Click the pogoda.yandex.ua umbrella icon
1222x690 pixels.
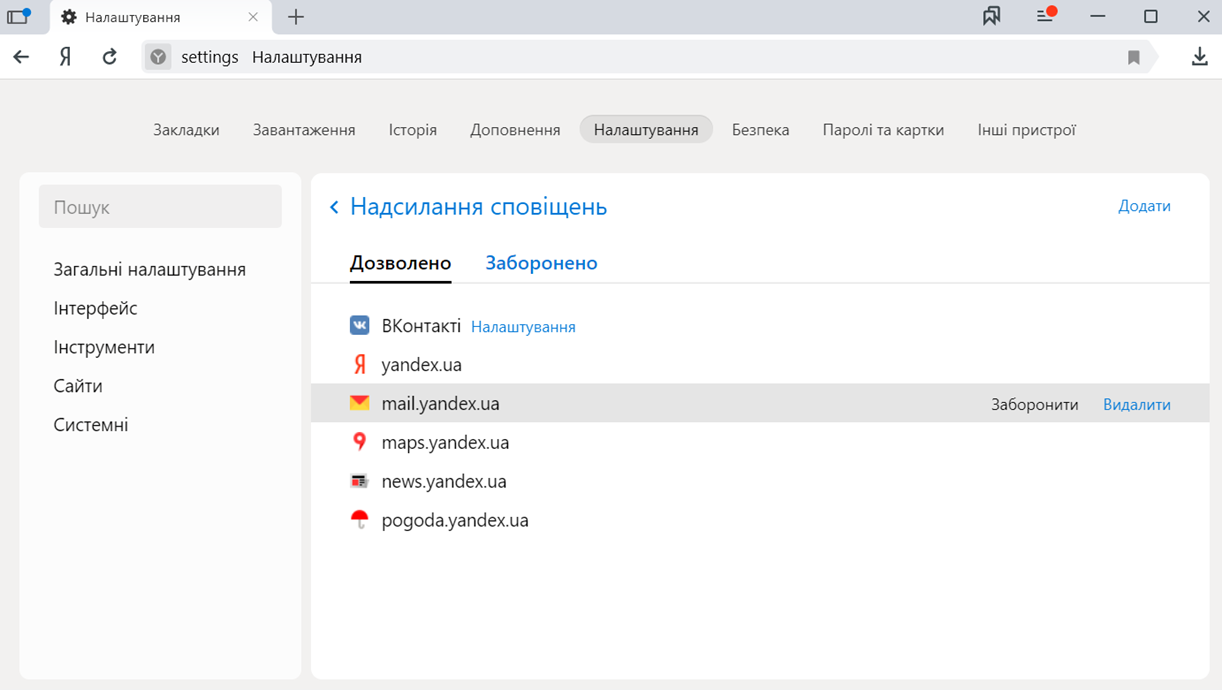coord(360,520)
